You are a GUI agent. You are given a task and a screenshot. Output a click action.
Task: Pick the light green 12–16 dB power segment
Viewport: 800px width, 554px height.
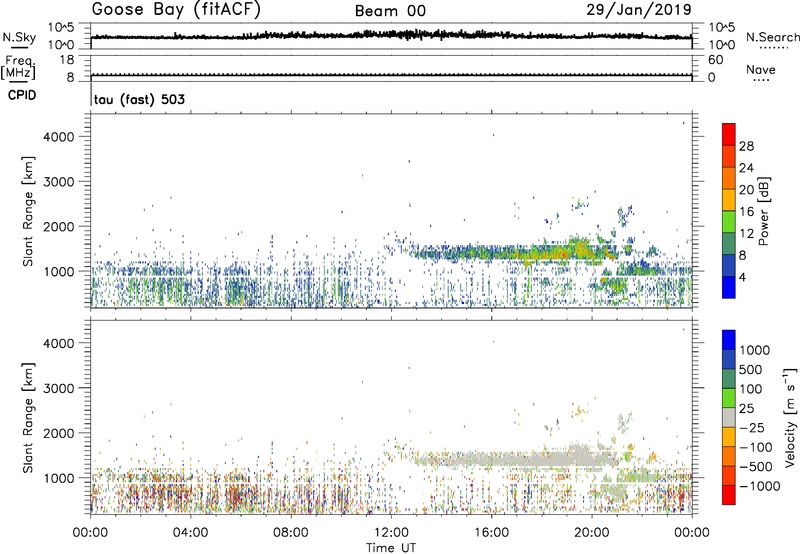[729, 222]
